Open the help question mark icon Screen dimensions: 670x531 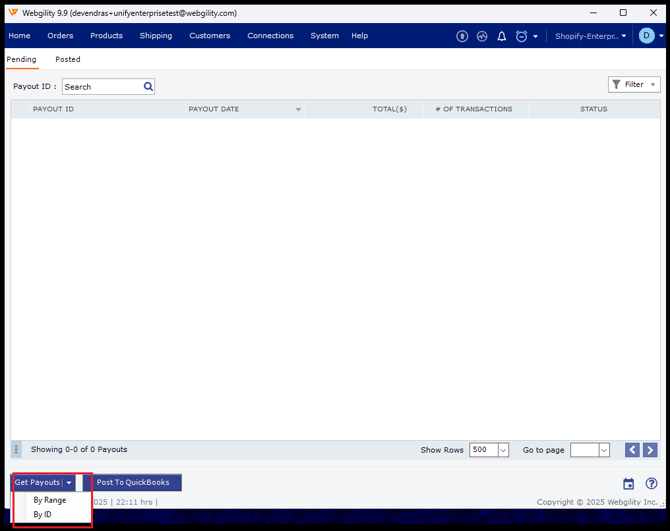coord(651,484)
